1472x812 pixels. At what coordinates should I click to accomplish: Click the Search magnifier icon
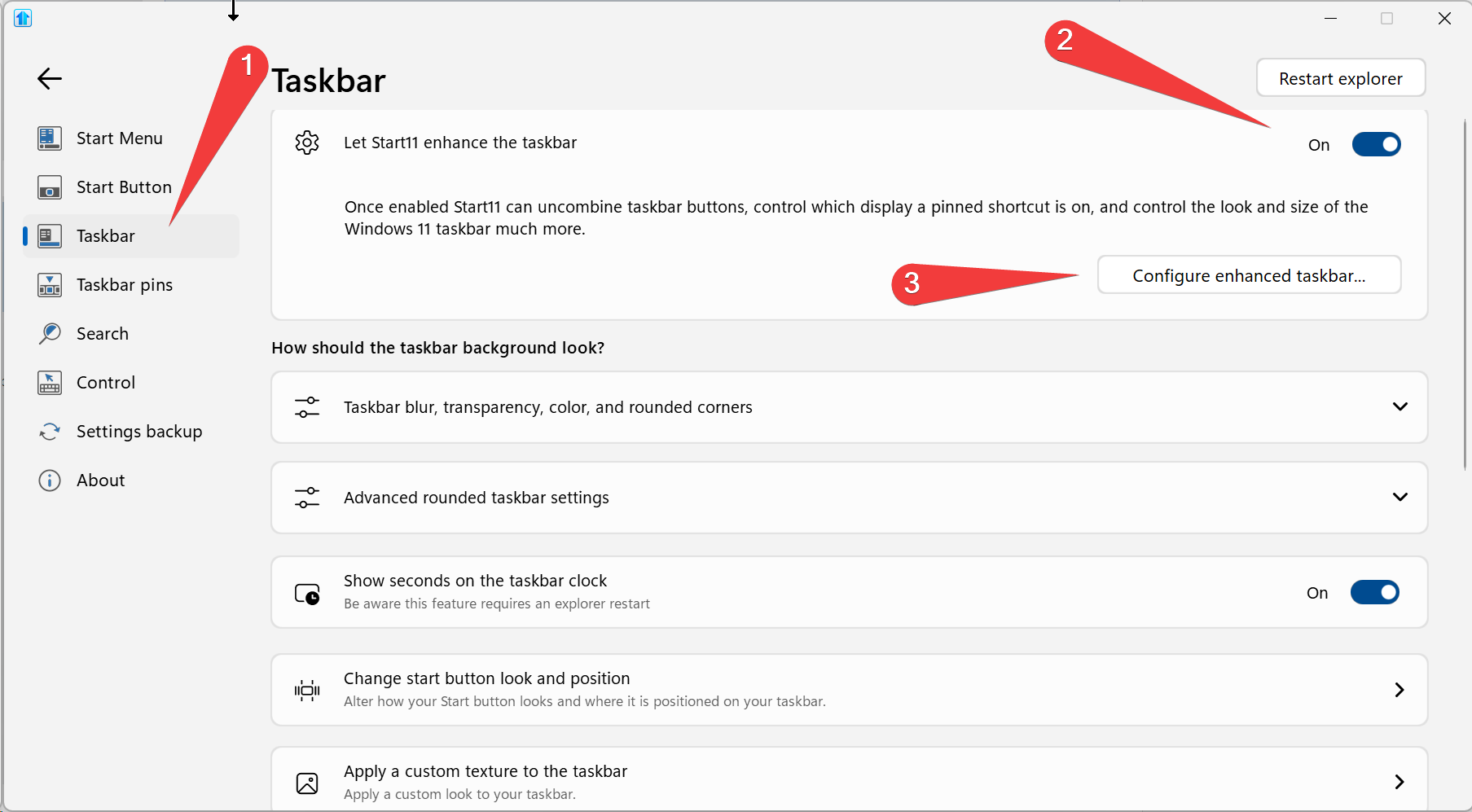pyautogui.click(x=50, y=334)
